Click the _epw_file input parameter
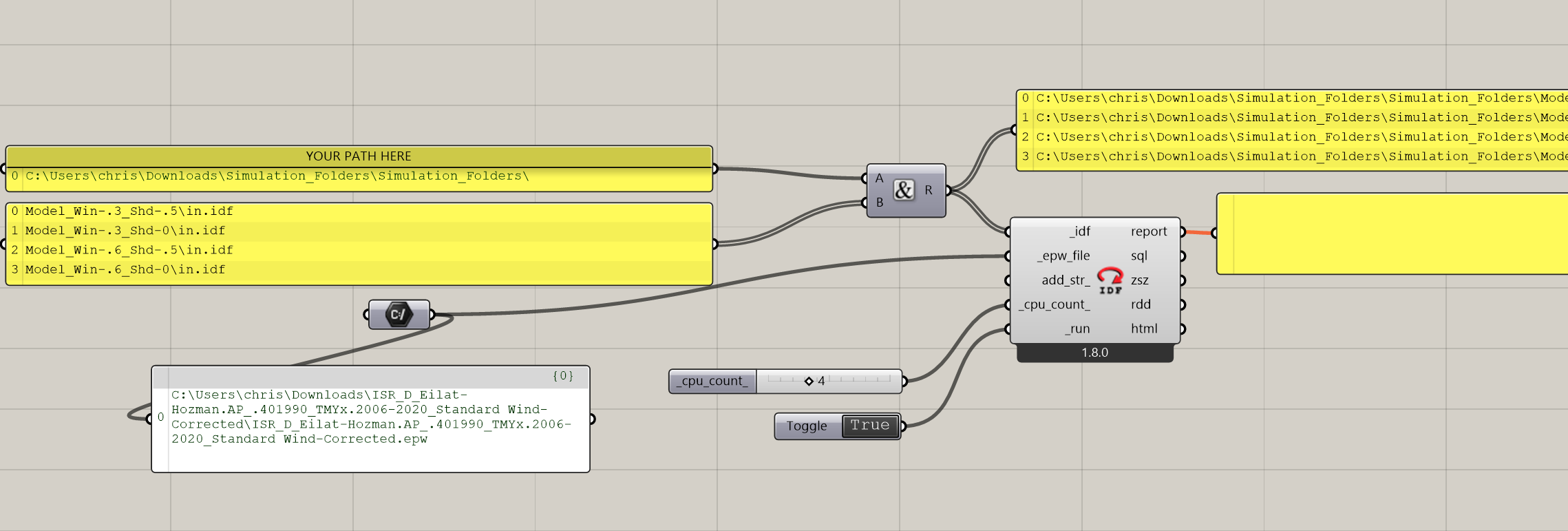The height and width of the screenshot is (531, 1568). [1063, 256]
